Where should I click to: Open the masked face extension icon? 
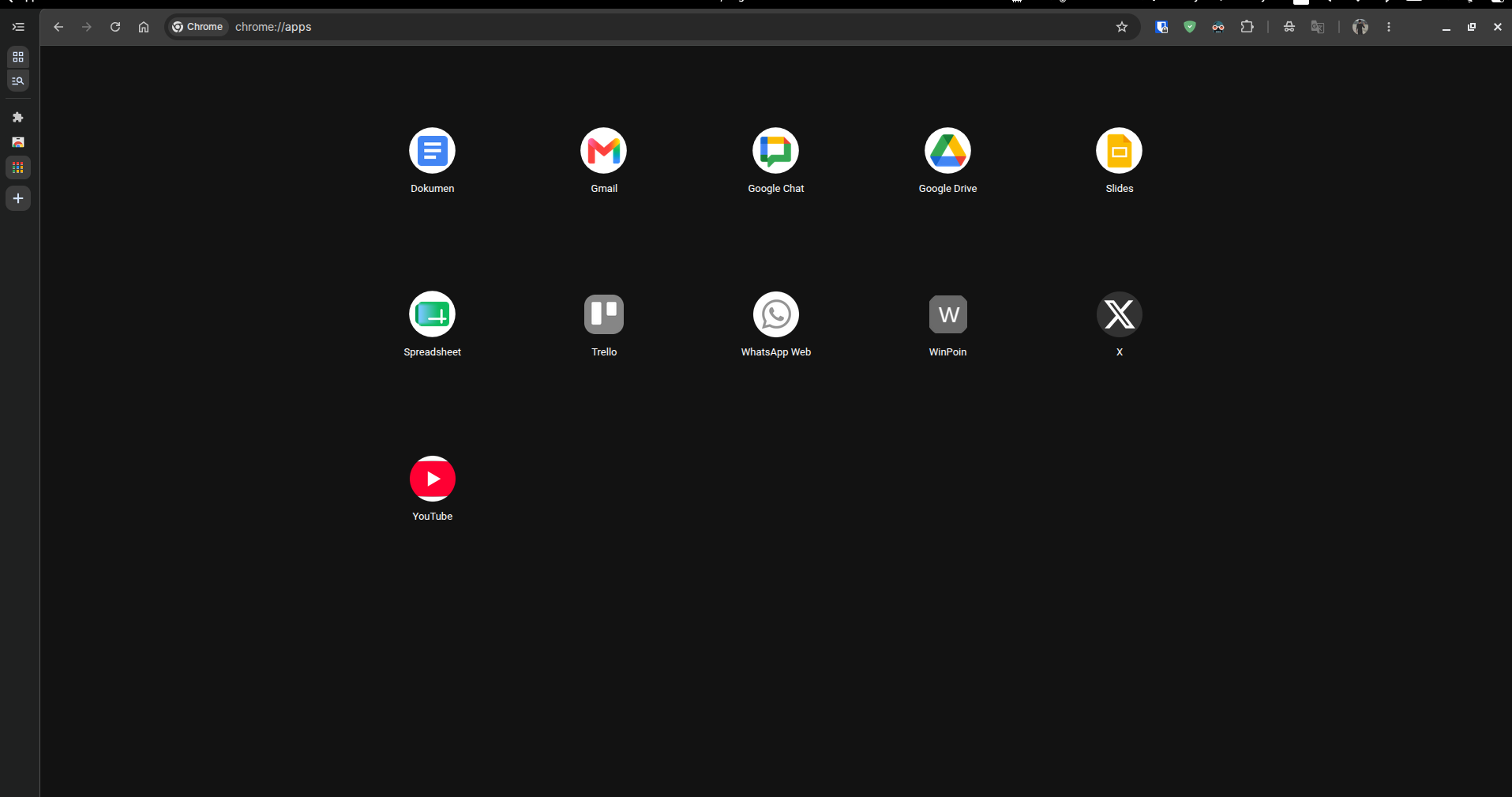pos(1218,27)
